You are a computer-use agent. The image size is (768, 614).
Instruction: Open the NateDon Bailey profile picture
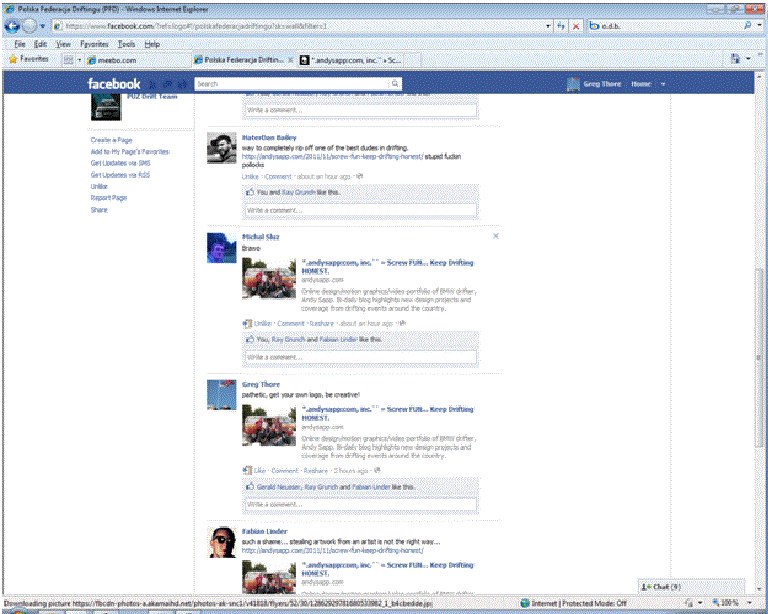coord(221,148)
